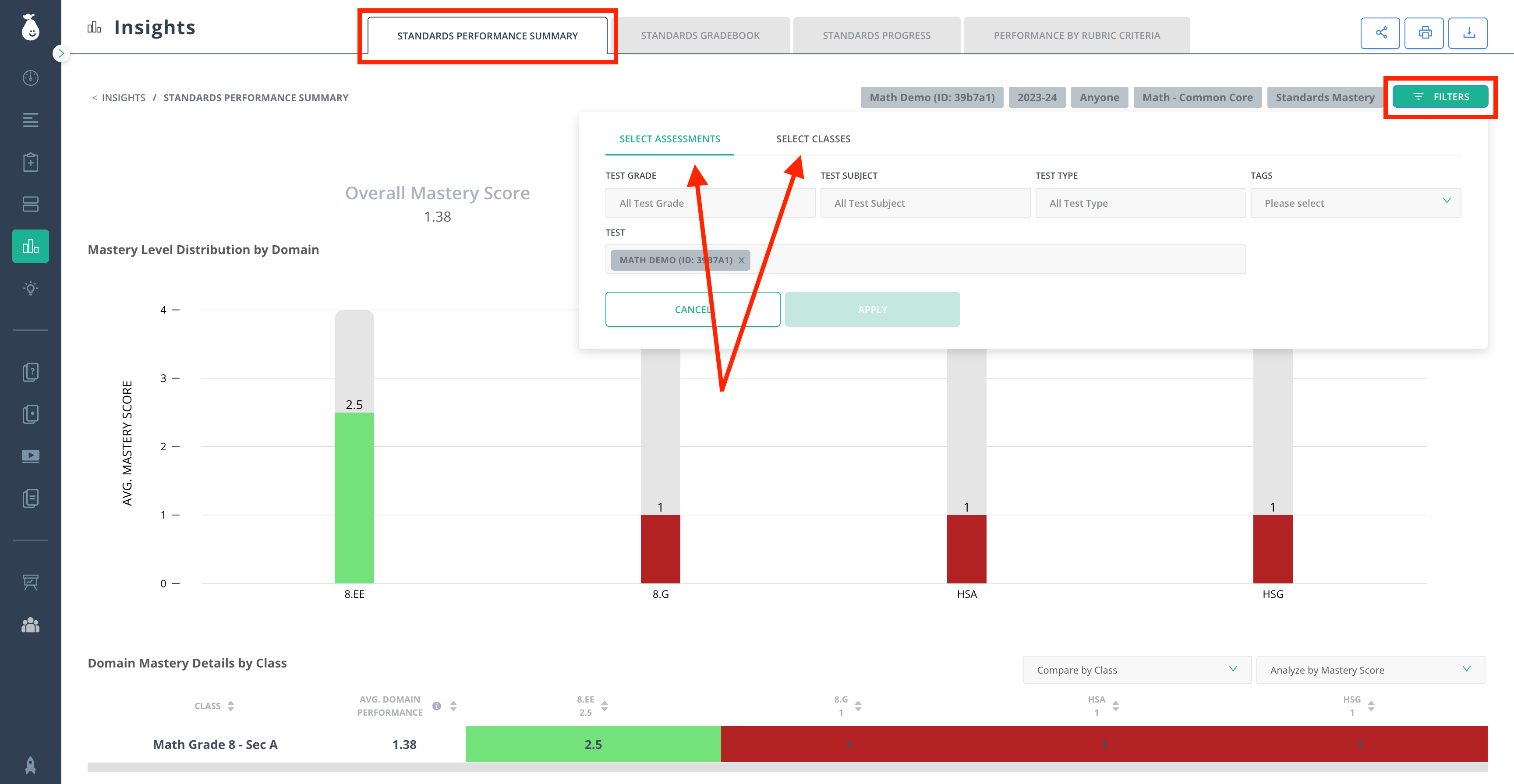The width and height of the screenshot is (1514, 784).
Task: Click the green 2.5 cell for Math Grade 8
Action: [593, 745]
